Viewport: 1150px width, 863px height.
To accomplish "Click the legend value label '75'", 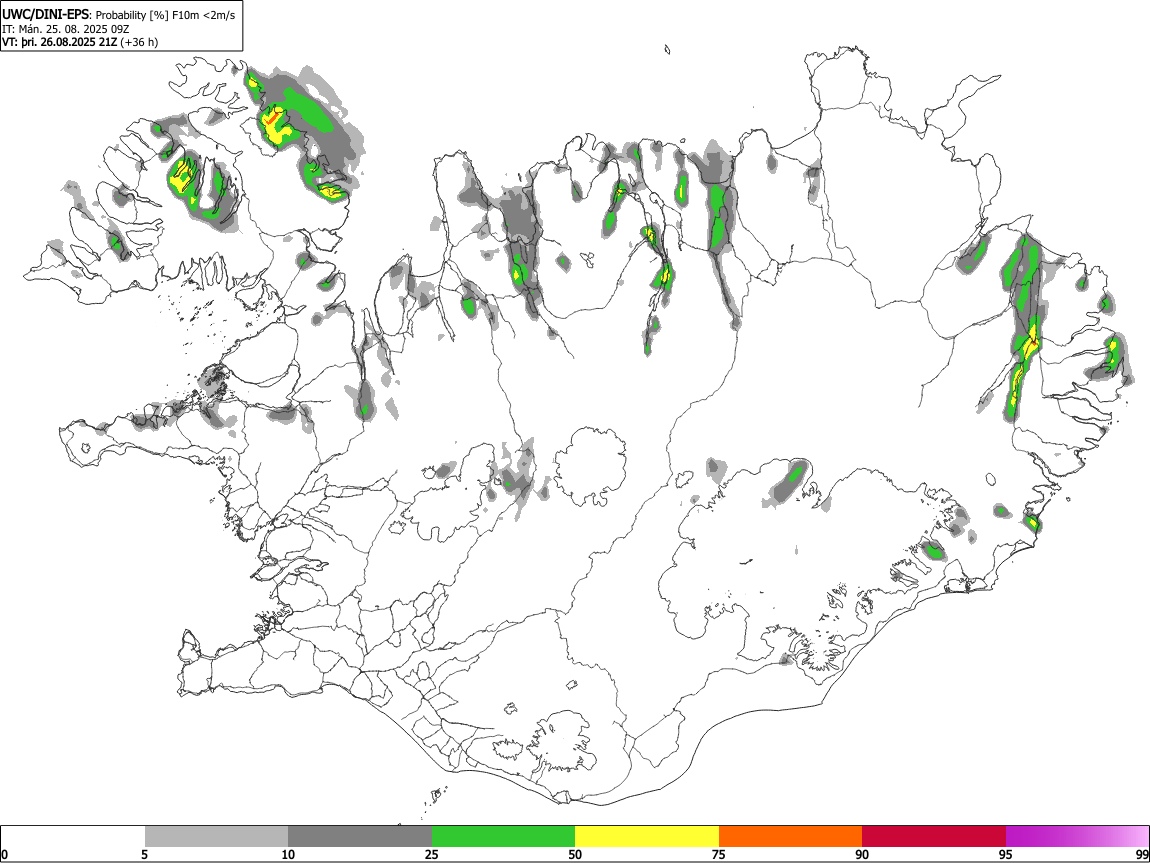I will pyautogui.click(x=719, y=854).
